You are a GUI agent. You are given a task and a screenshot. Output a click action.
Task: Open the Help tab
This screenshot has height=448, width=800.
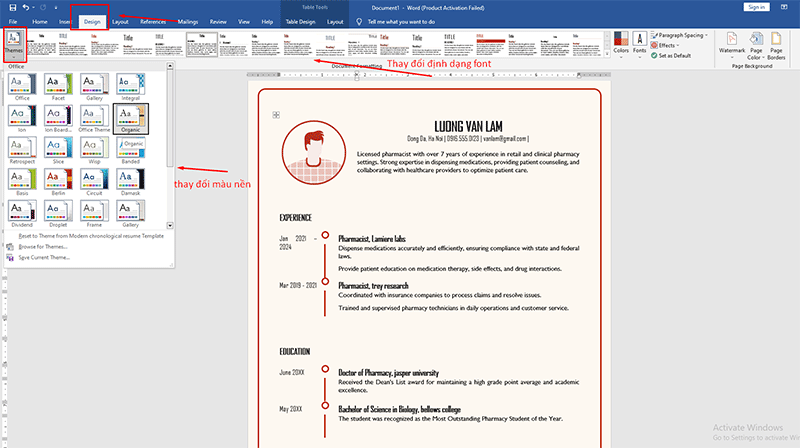click(x=267, y=22)
